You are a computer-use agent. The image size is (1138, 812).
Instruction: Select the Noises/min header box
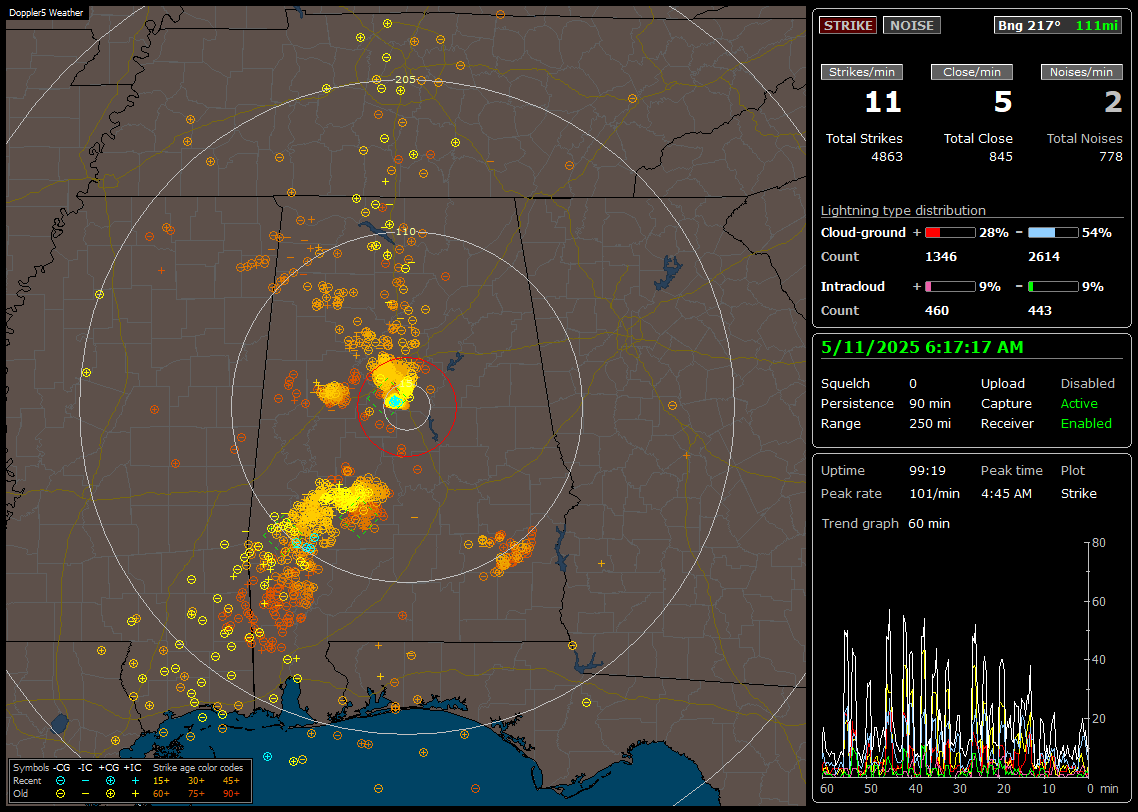(1081, 72)
